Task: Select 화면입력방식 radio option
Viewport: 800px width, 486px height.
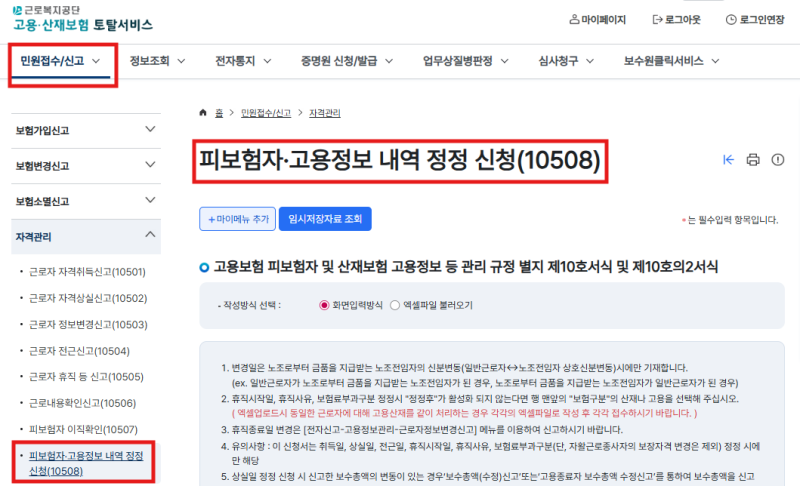Action: click(324, 305)
